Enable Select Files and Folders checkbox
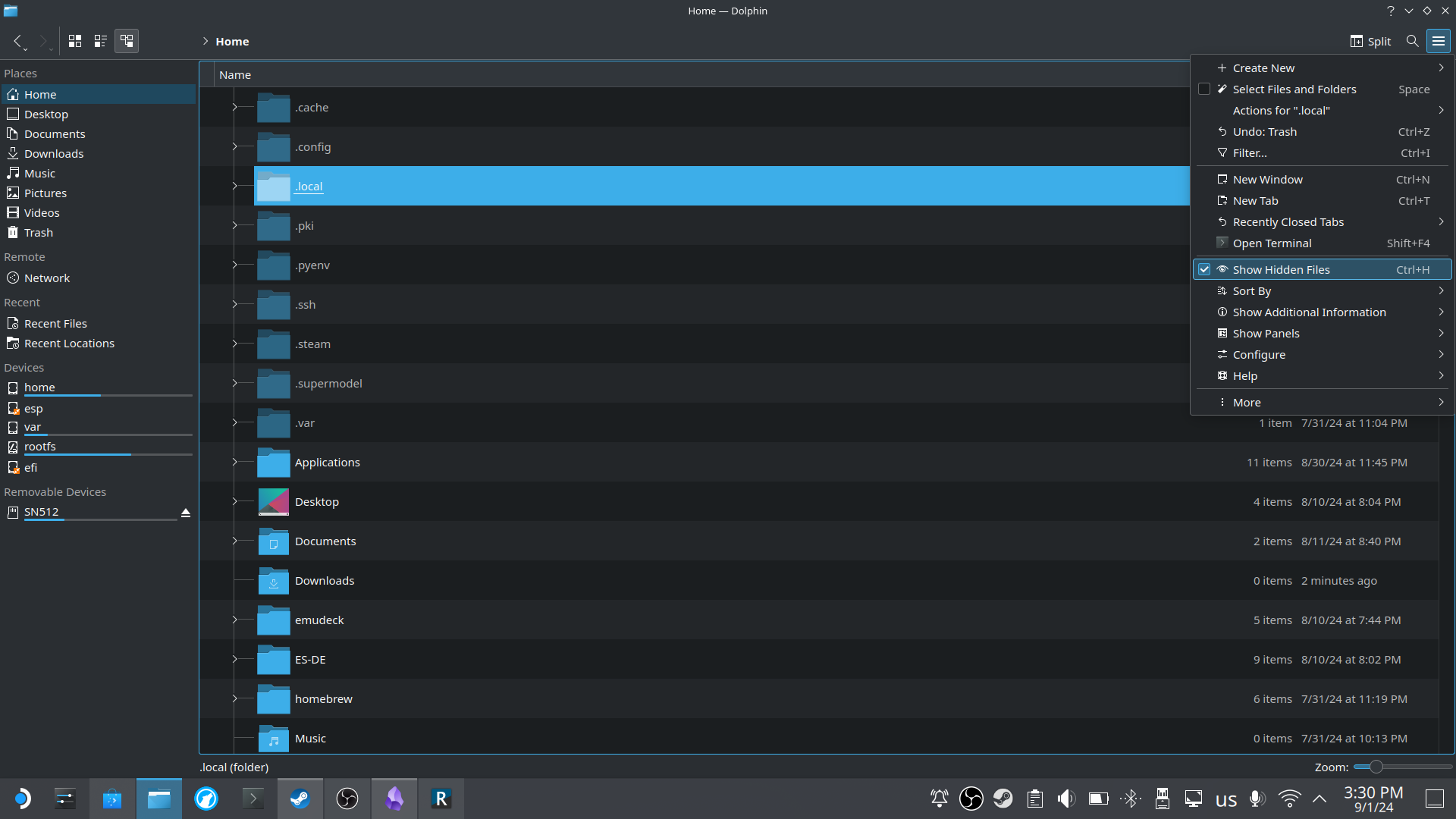The width and height of the screenshot is (1456, 819). 1204,89
